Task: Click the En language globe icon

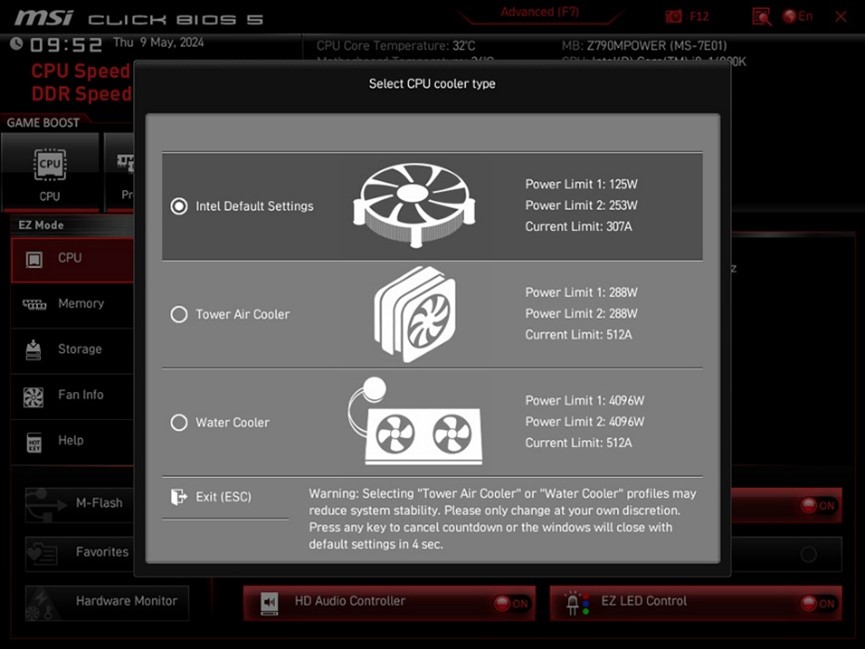Action: tap(789, 17)
